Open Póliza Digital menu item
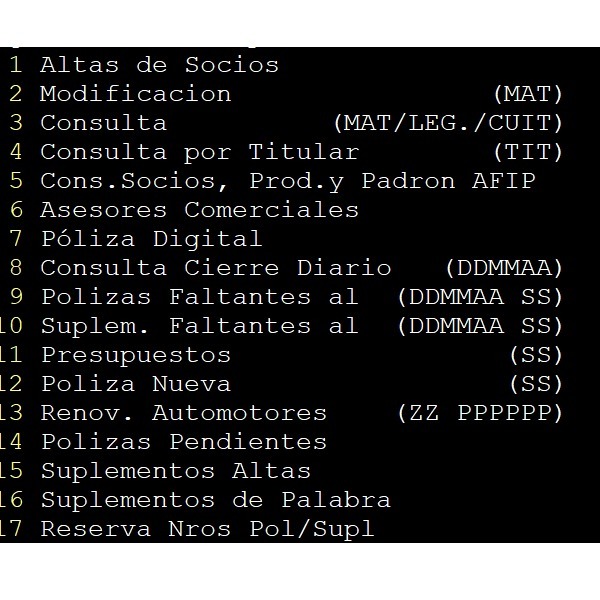Screen dimensions: 600x600 pyautogui.click(x=152, y=239)
